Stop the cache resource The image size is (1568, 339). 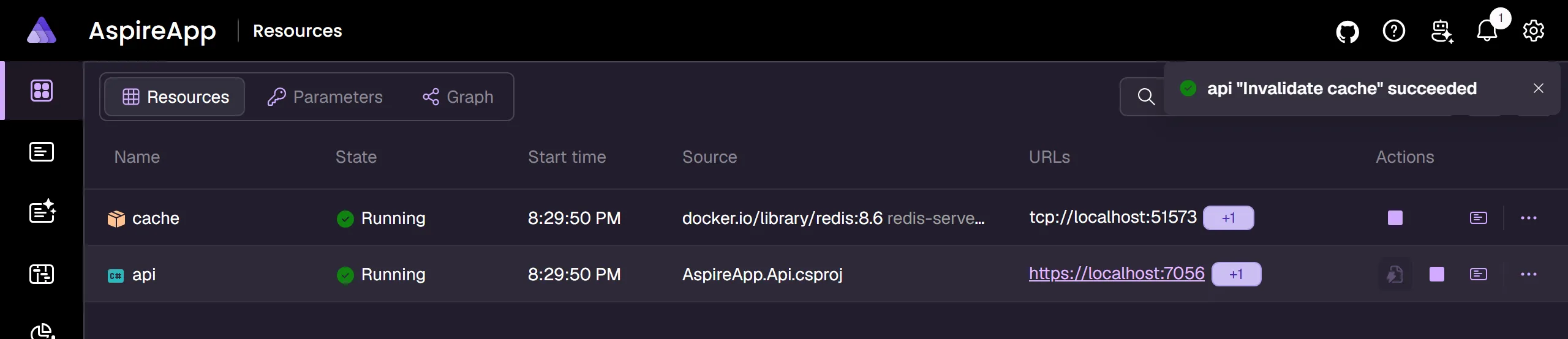1395,218
